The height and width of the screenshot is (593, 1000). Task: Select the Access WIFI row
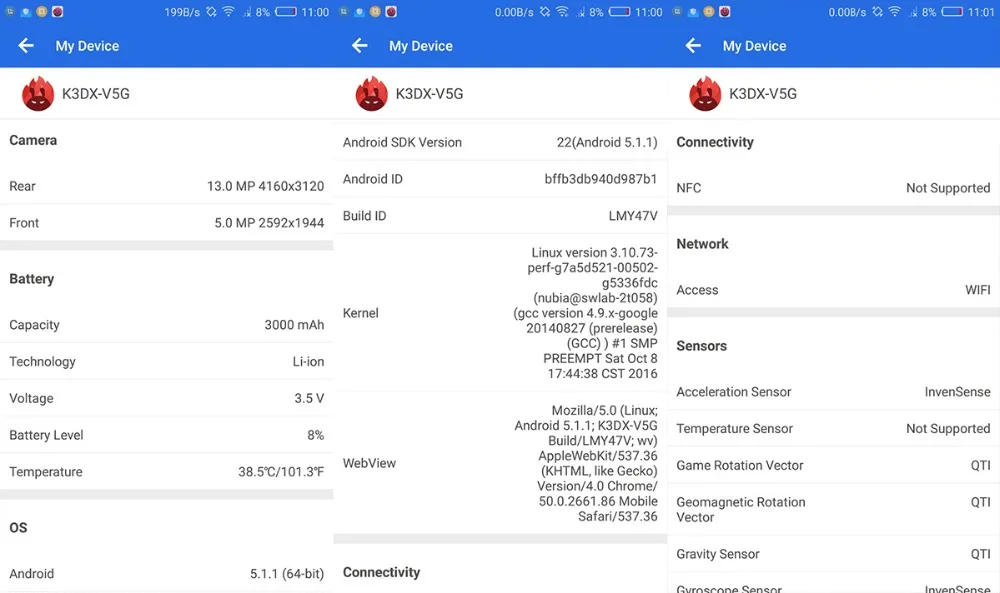(x=834, y=290)
